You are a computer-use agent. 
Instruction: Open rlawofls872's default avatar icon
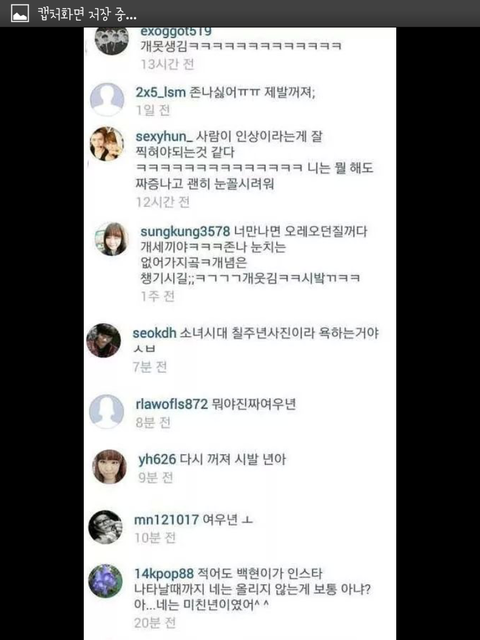click(x=107, y=411)
